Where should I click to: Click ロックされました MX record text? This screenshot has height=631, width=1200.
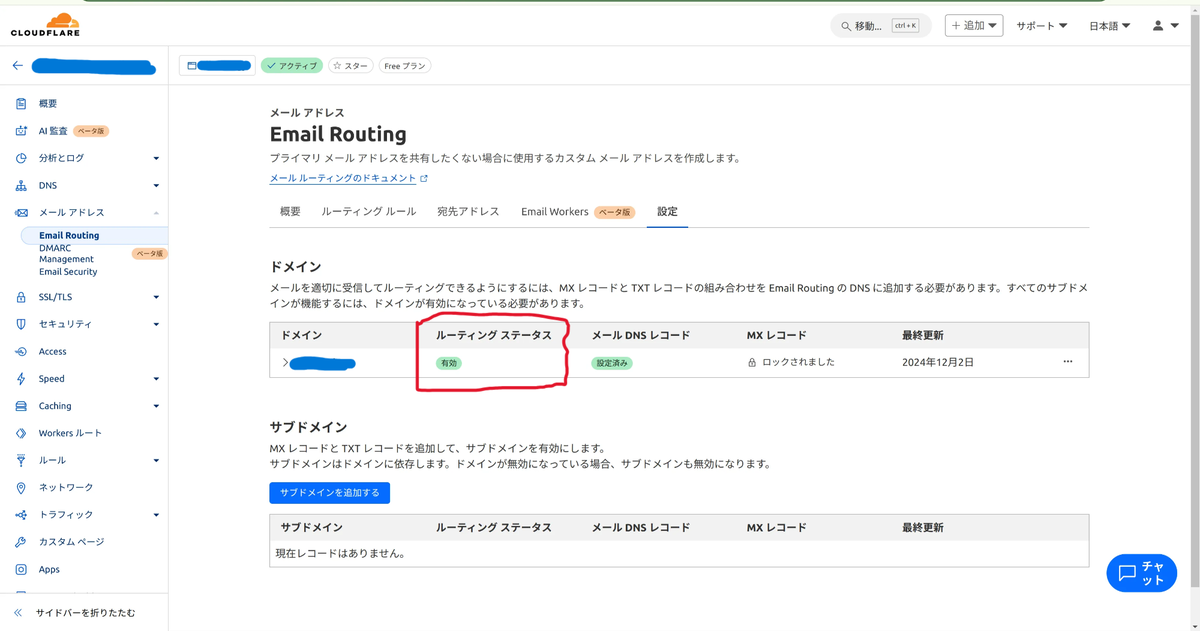(x=798, y=363)
